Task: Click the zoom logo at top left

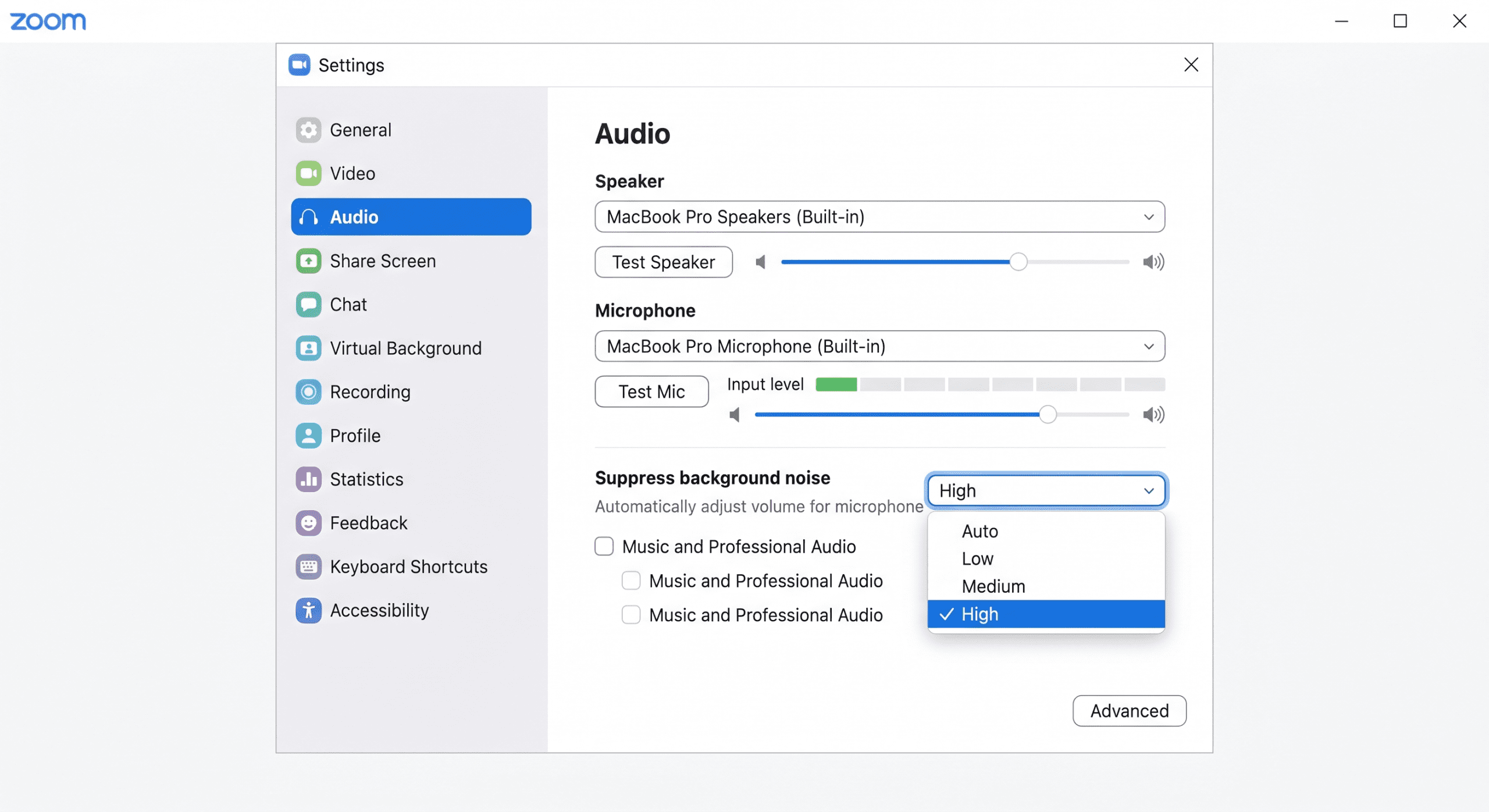Action: (48, 22)
